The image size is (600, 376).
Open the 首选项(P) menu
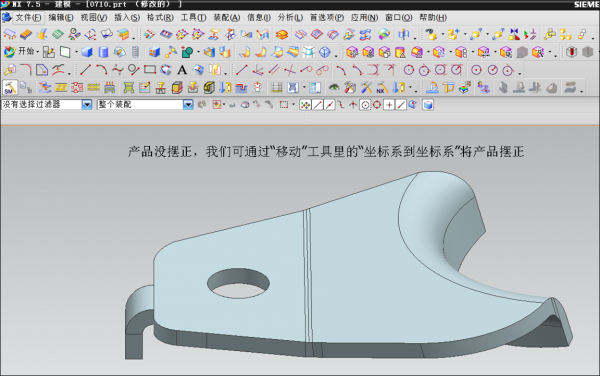(x=326, y=18)
